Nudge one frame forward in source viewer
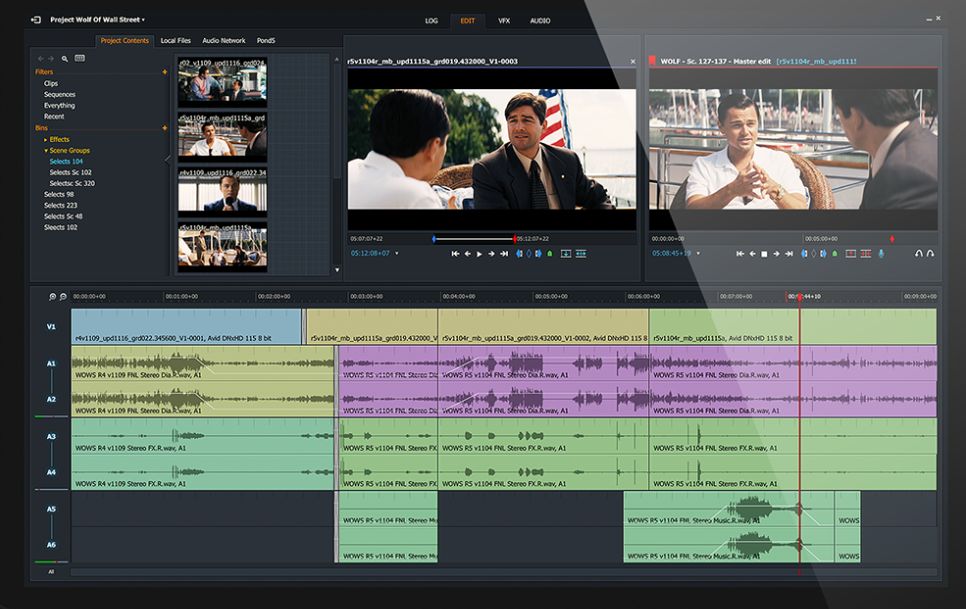This screenshot has height=609, width=966. 491,254
